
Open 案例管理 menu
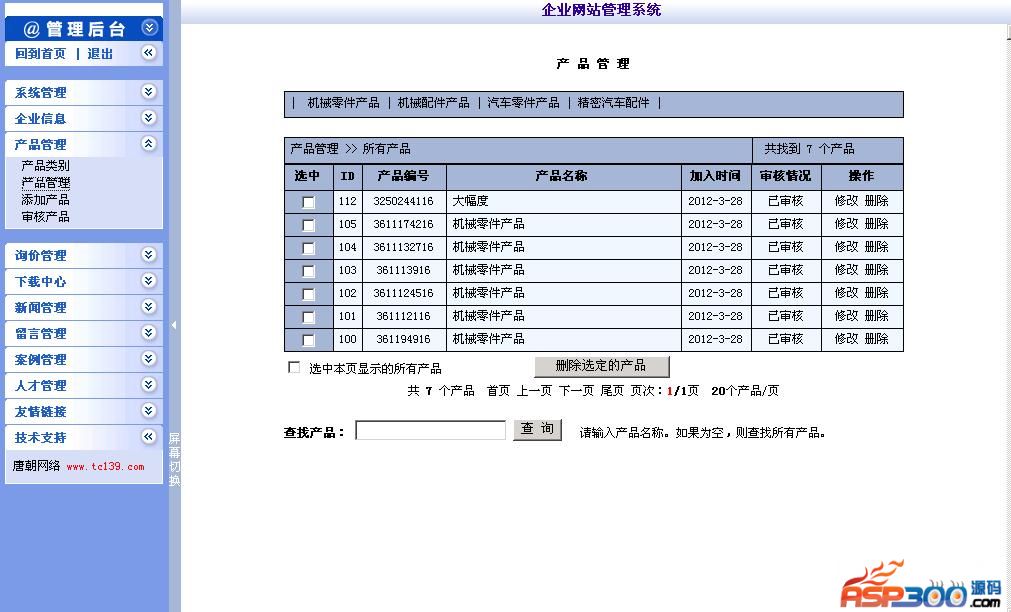click(41, 359)
